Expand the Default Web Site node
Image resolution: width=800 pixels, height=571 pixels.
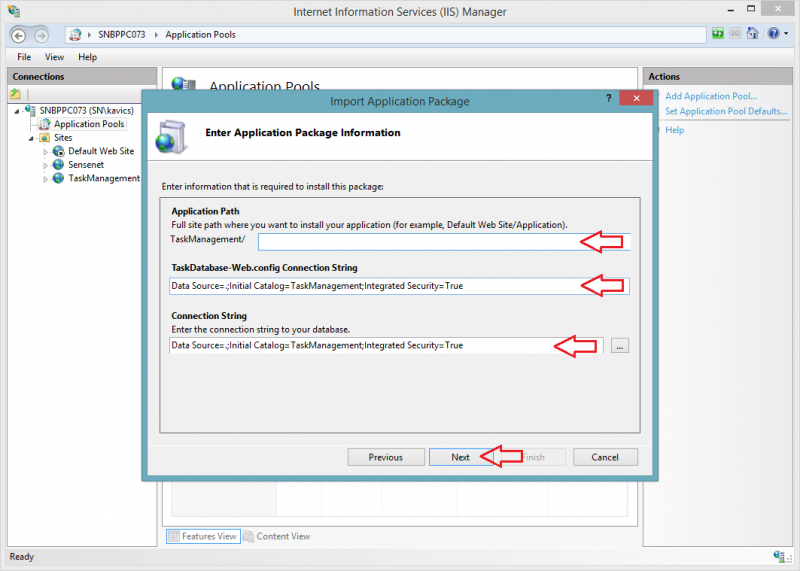pos(45,152)
